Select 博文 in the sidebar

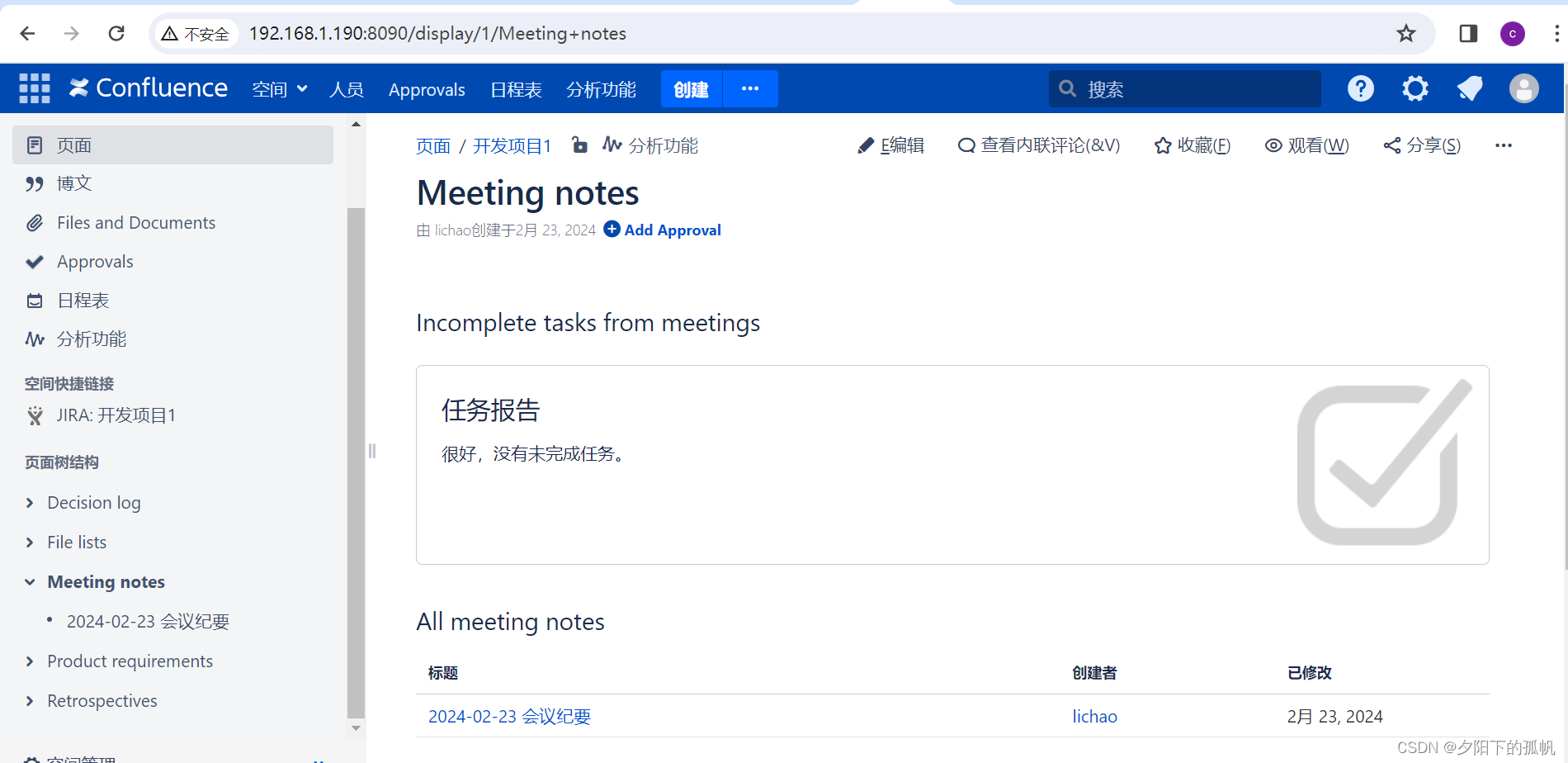point(74,183)
